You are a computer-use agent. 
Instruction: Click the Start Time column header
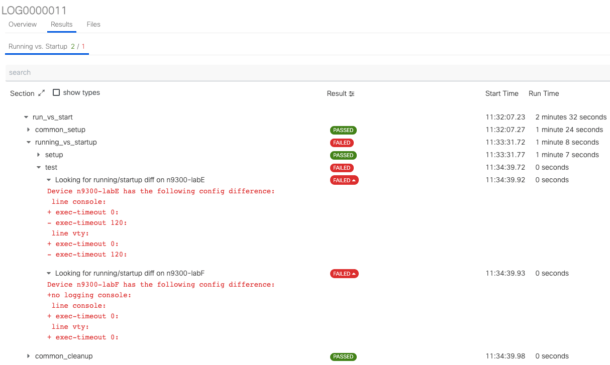tap(501, 93)
